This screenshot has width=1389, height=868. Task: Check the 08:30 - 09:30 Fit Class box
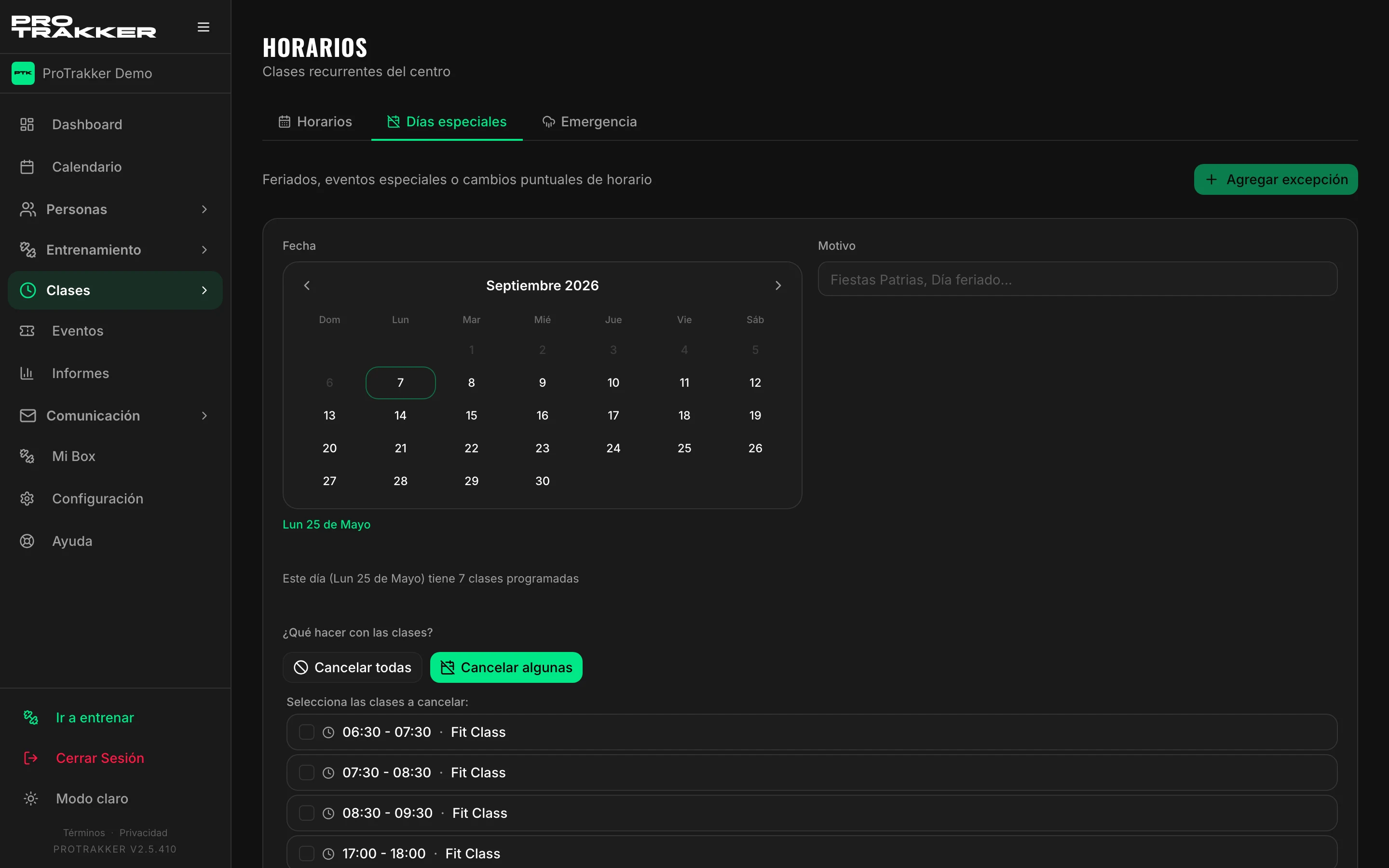(307, 813)
